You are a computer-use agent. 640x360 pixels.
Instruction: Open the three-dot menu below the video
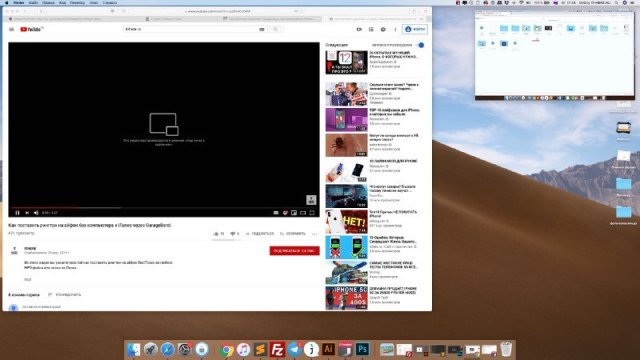[314, 234]
